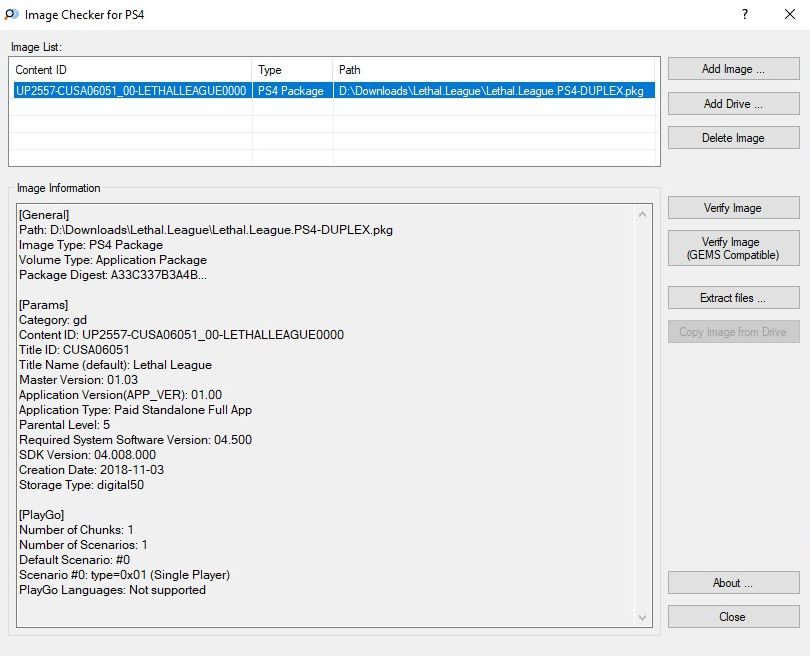This screenshot has height=656, width=810.
Task: Click the Path column header
Action: (x=494, y=70)
